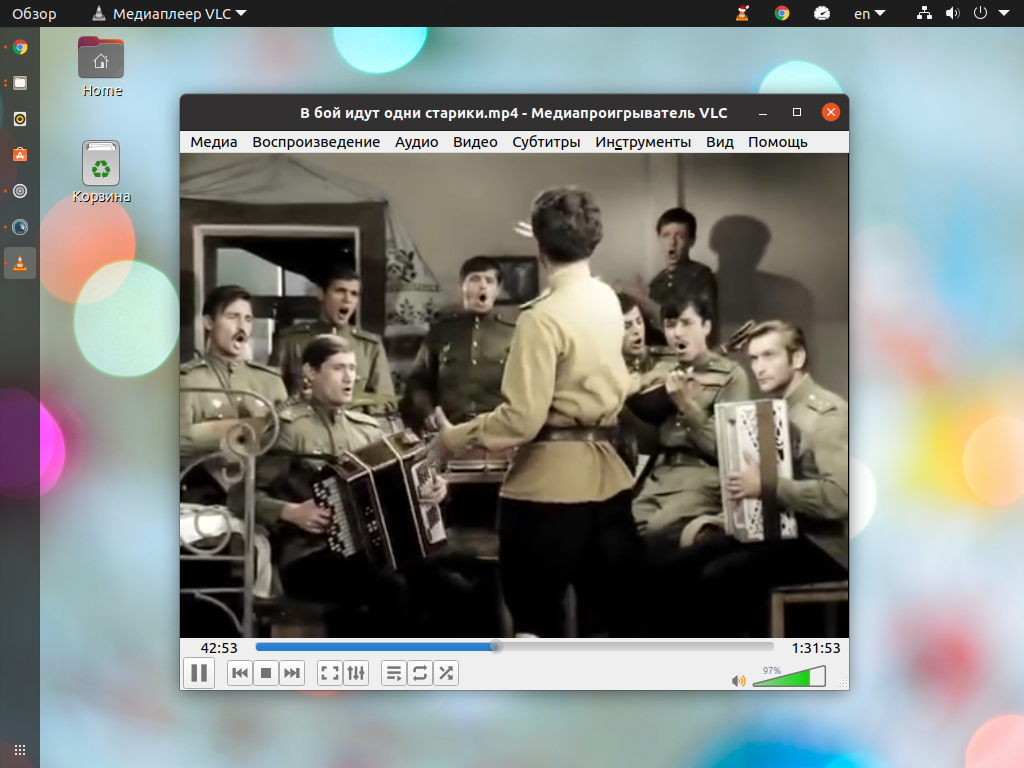Open the en keyboard layout dropdown

(869, 14)
